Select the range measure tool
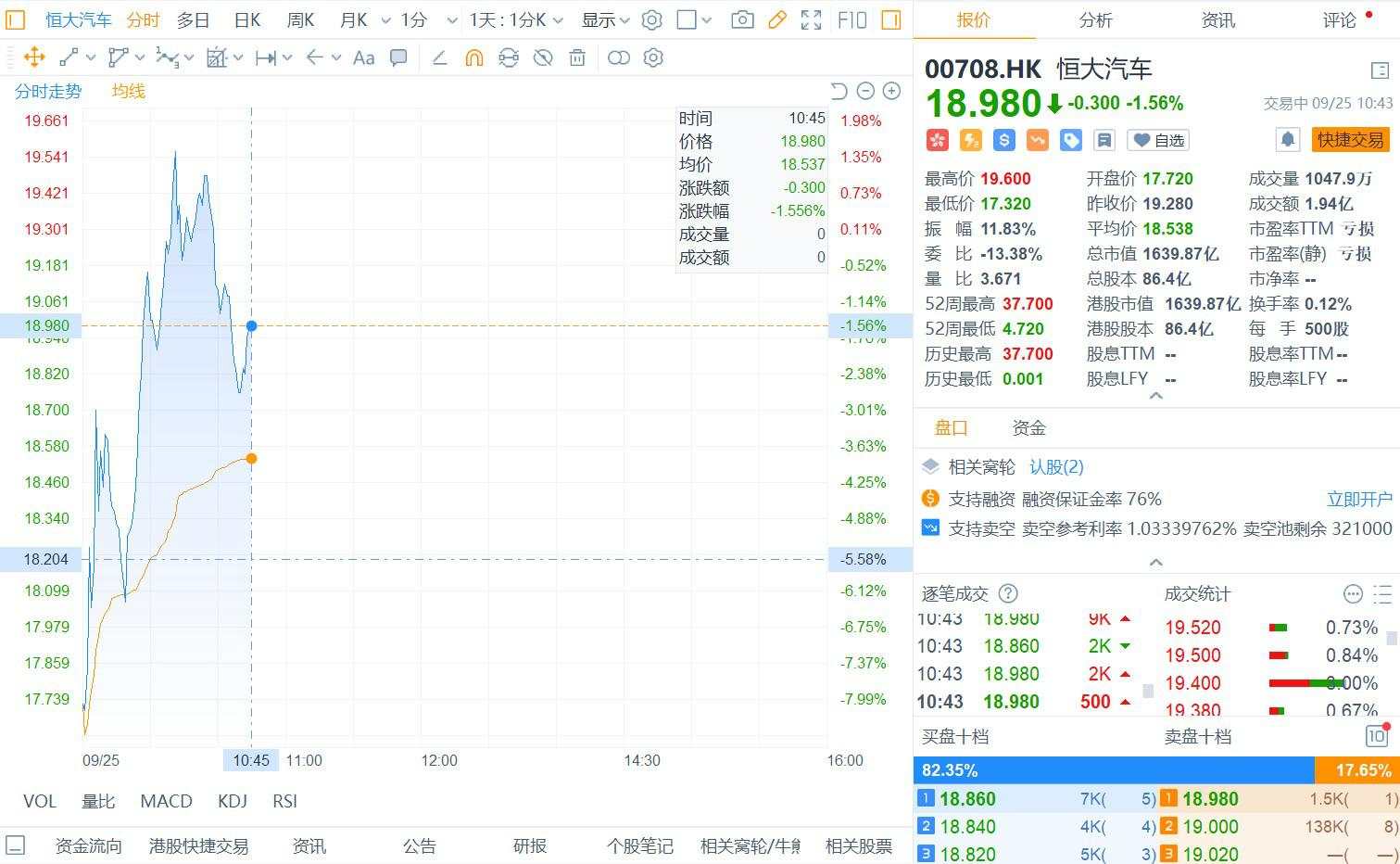Image resolution: width=1400 pixels, height=864 pixels. tap(266, 57)
